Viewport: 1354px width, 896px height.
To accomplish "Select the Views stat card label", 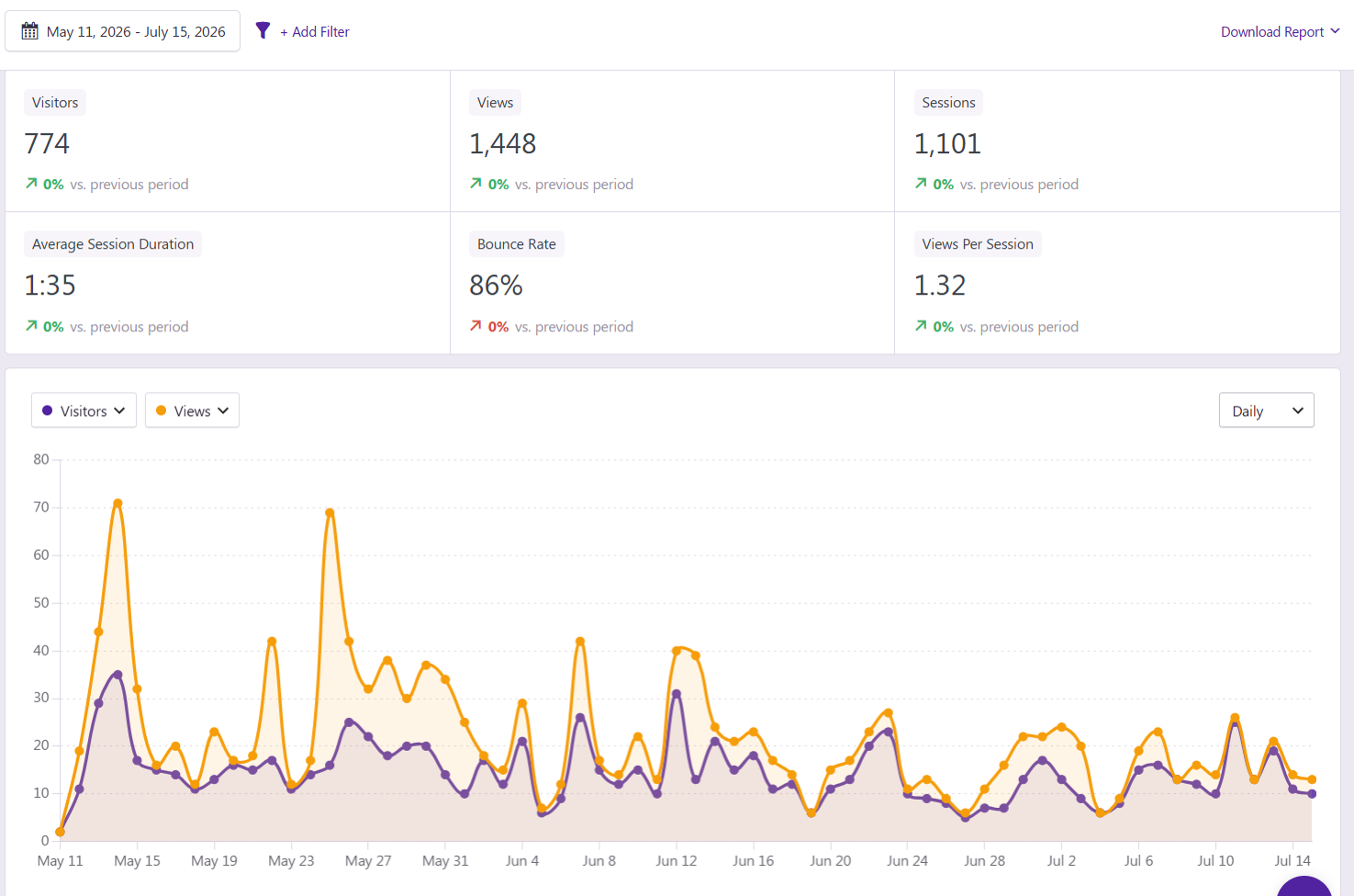I will [x=495, y=103].
